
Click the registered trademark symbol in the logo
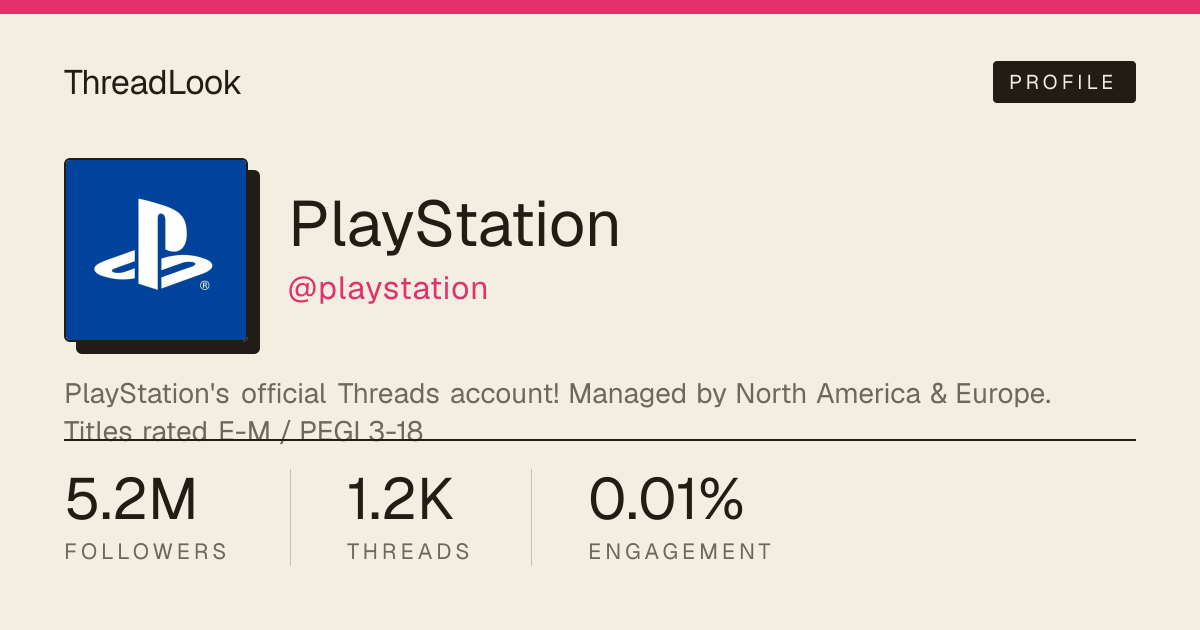[x=205, y=285]
